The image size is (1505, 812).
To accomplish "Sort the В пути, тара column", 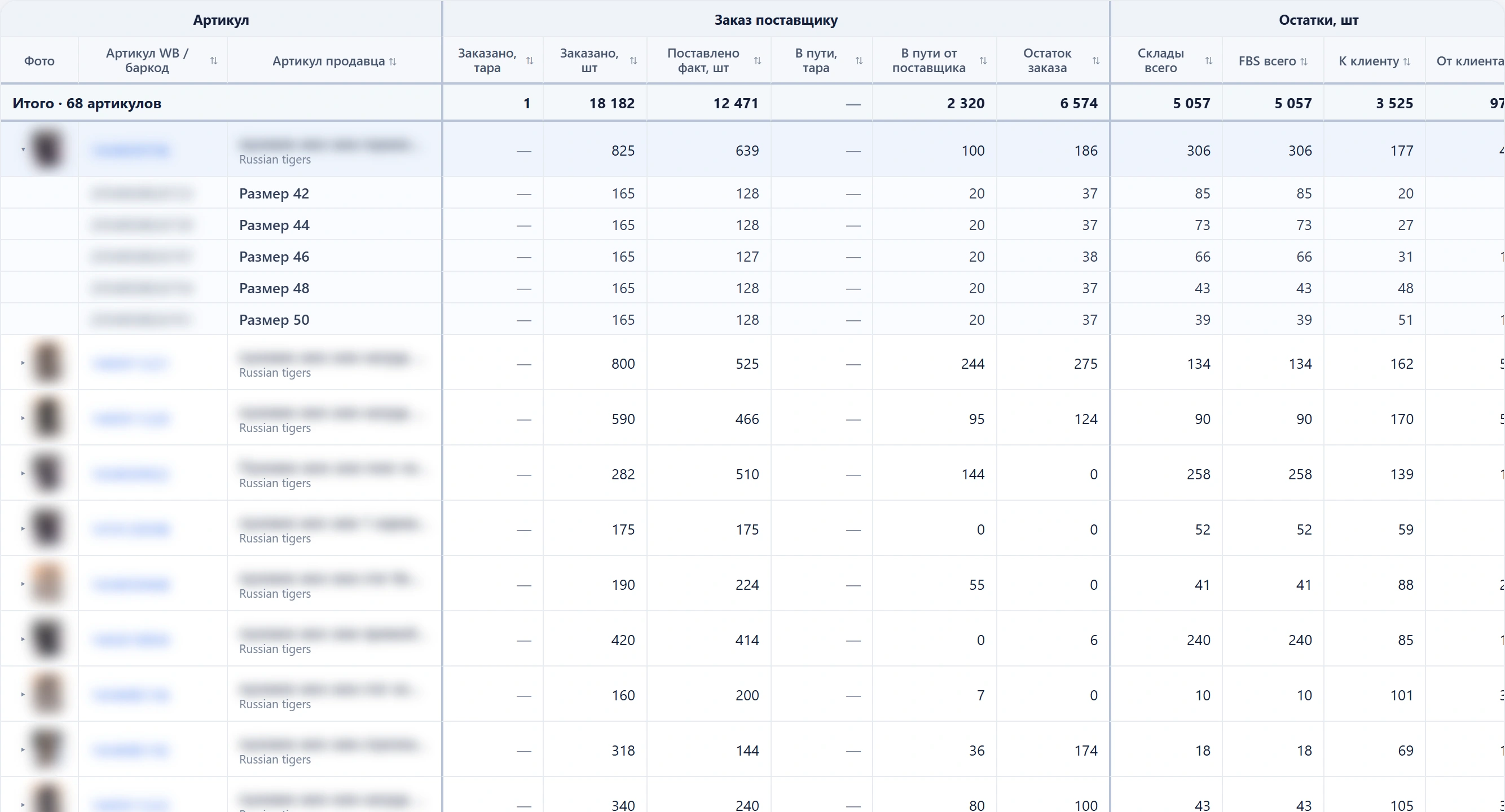I will (859, 61).
